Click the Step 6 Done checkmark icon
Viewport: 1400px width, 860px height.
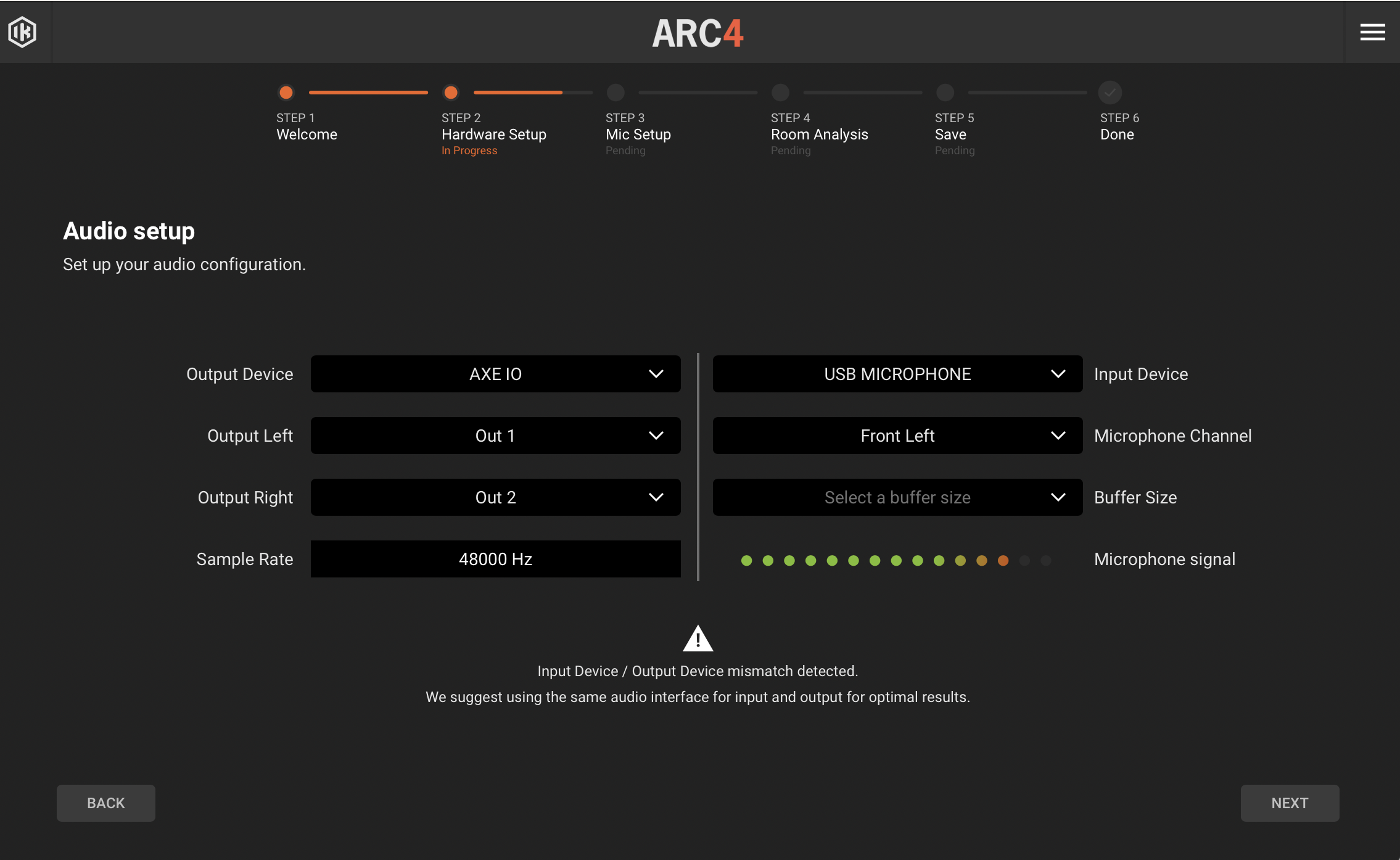pyautogui.click(x=1110, y=93)
